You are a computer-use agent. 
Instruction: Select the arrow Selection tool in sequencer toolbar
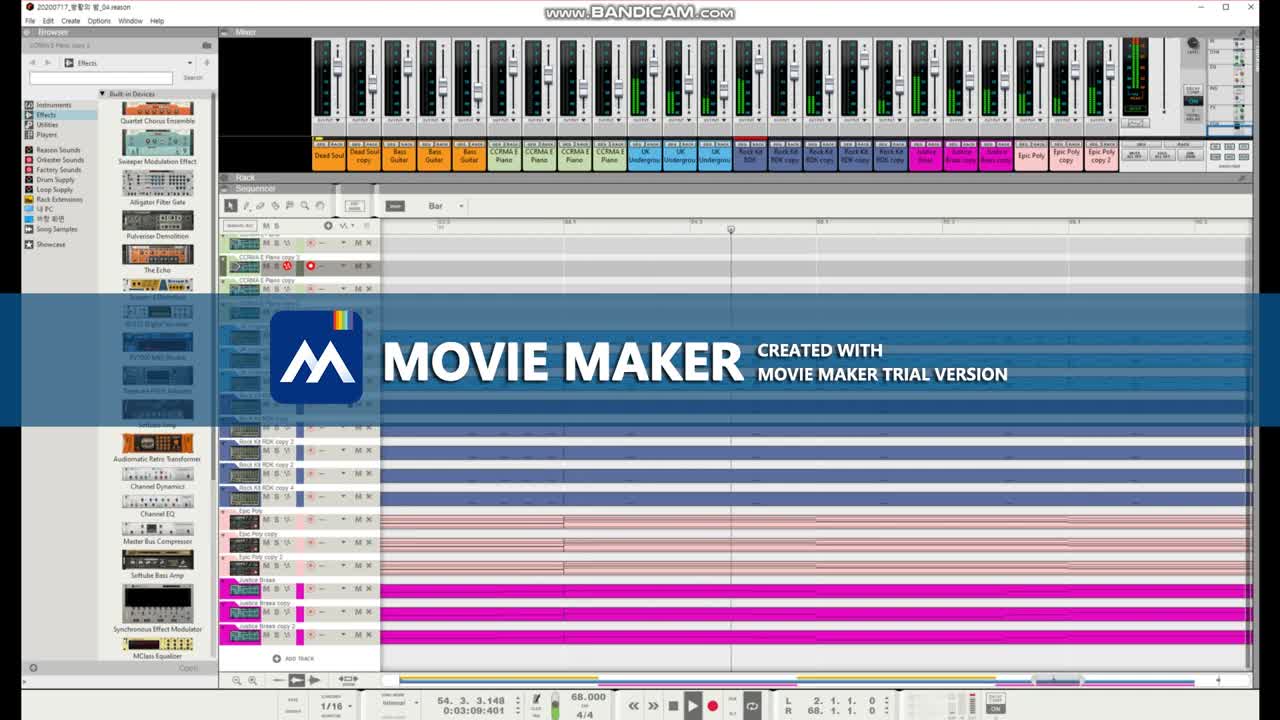[x=231, y=206]
